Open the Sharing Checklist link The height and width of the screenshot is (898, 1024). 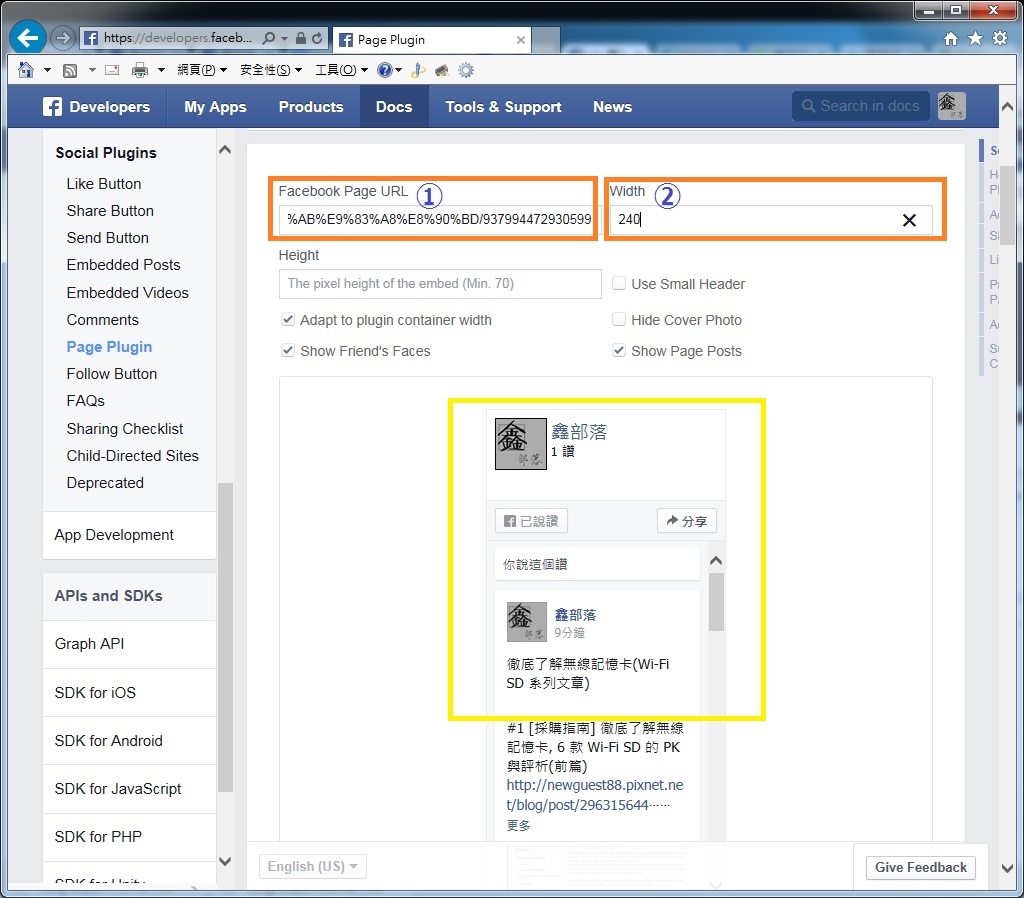[125, 428]
